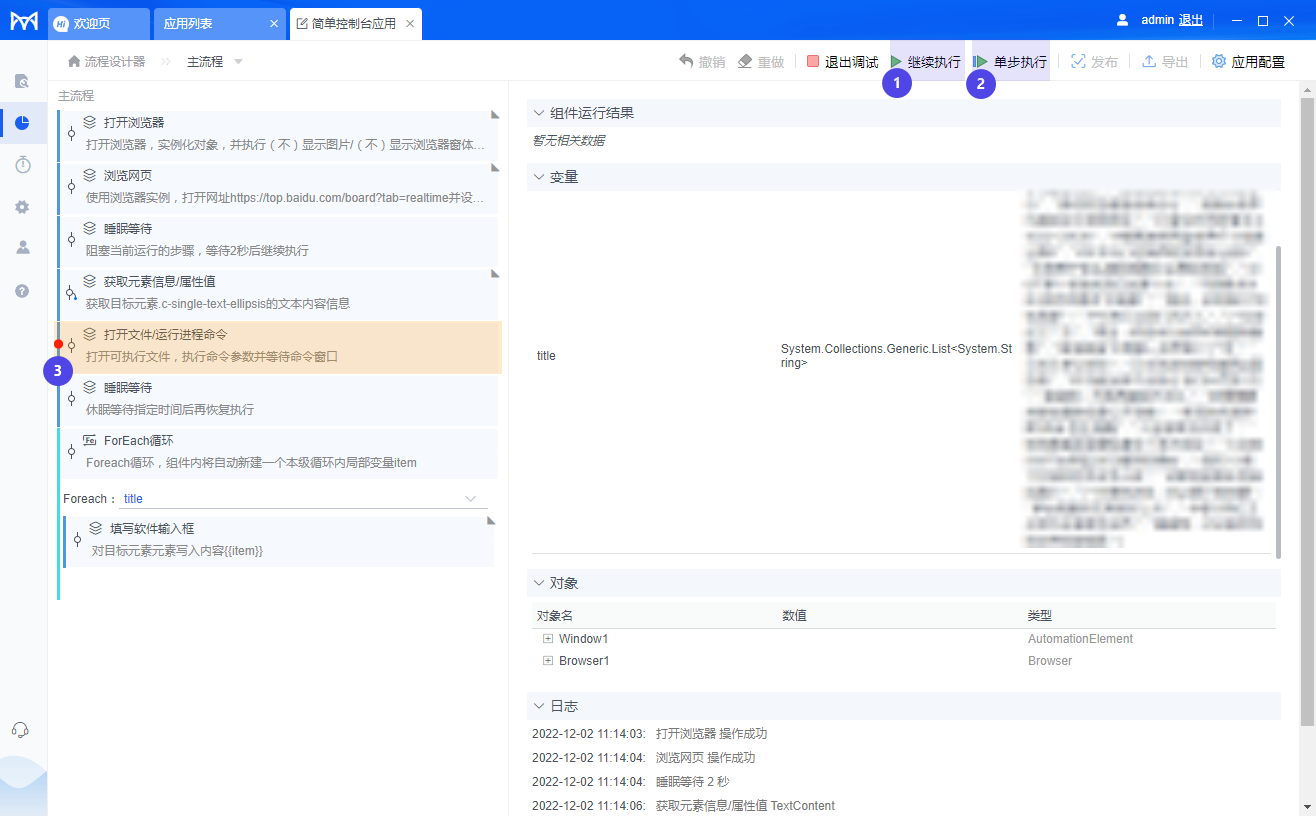Click the red stop icon for 退出调试
The height and width of the screenshot is (816, 1316).
[x=813, y=61]
